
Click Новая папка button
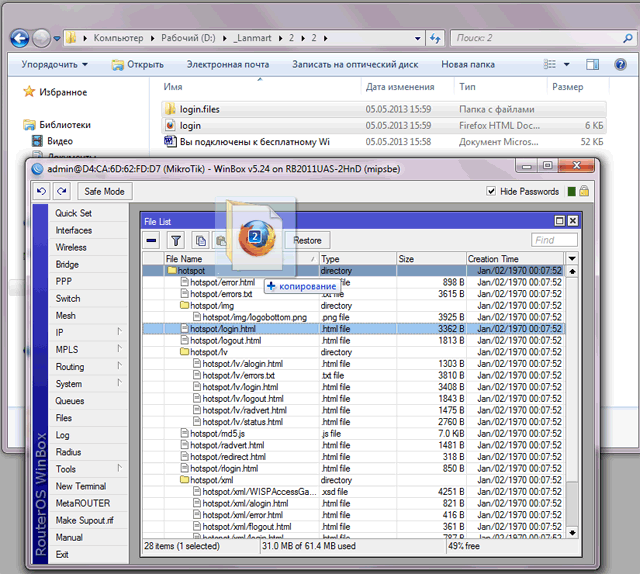[468, 65]
